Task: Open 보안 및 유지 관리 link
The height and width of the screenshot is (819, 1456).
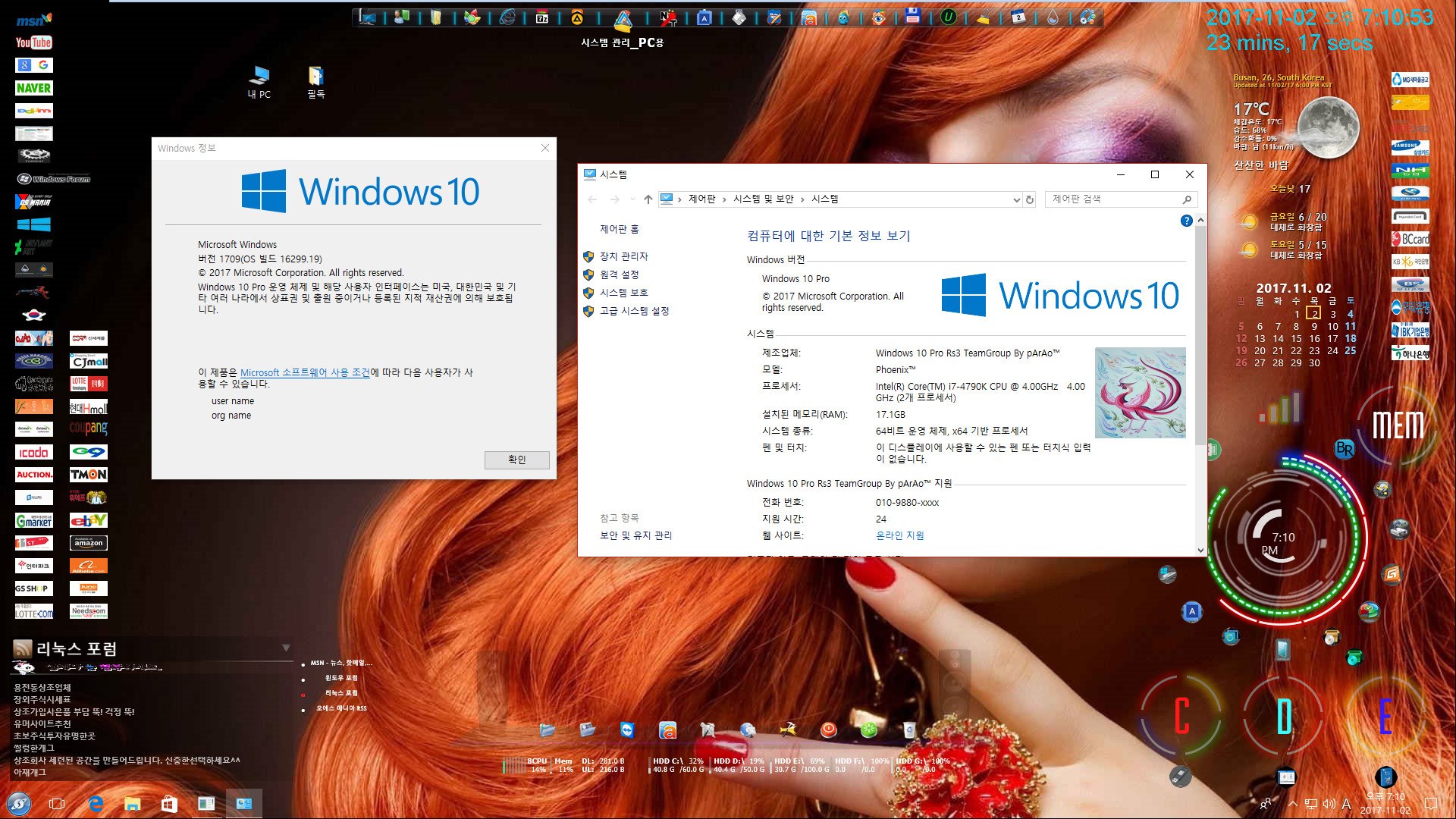Action: 635,535
